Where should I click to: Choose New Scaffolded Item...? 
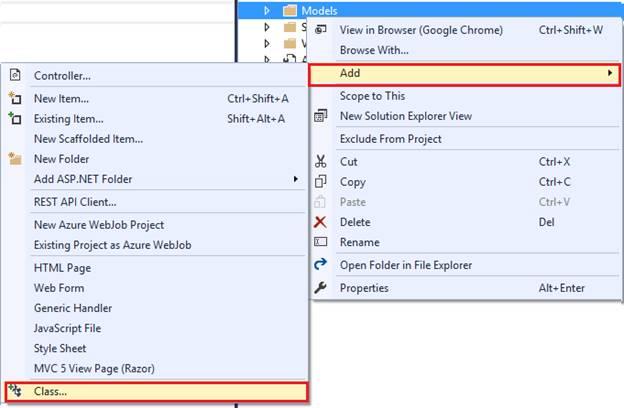[x=88, y=139]
